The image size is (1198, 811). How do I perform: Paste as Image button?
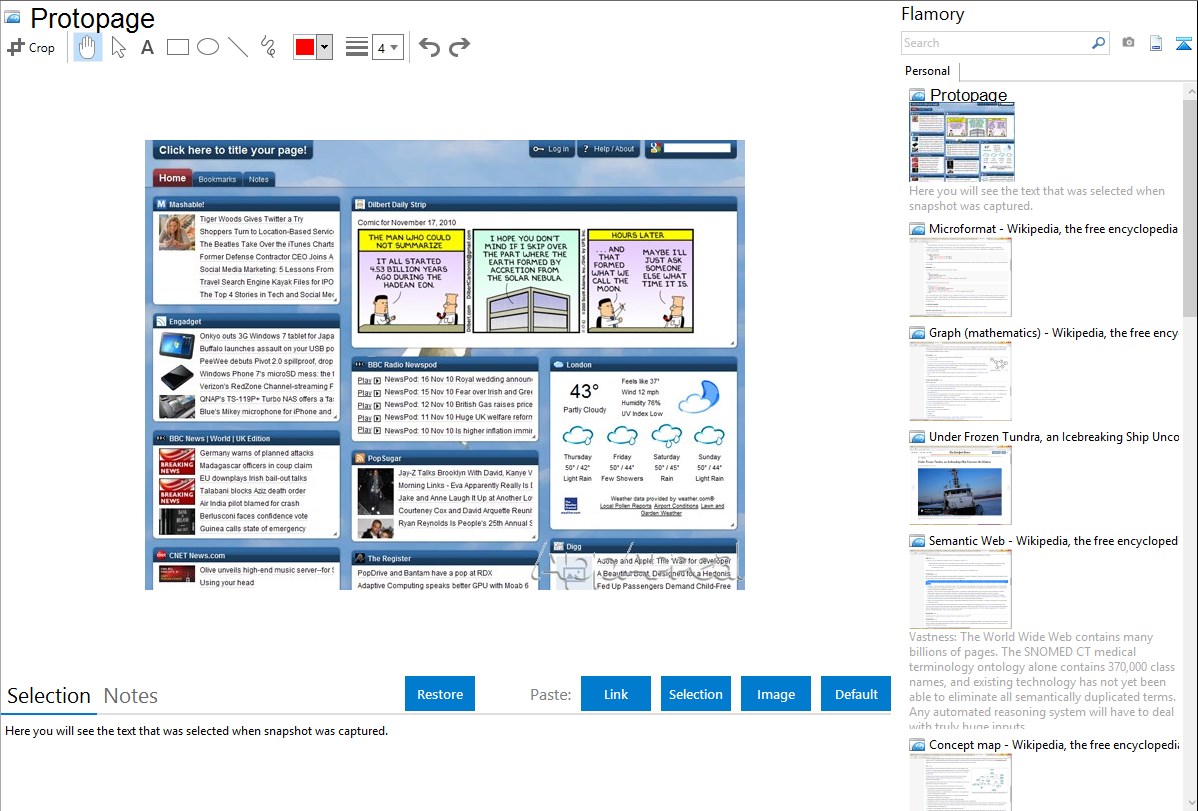click(775, 694)
